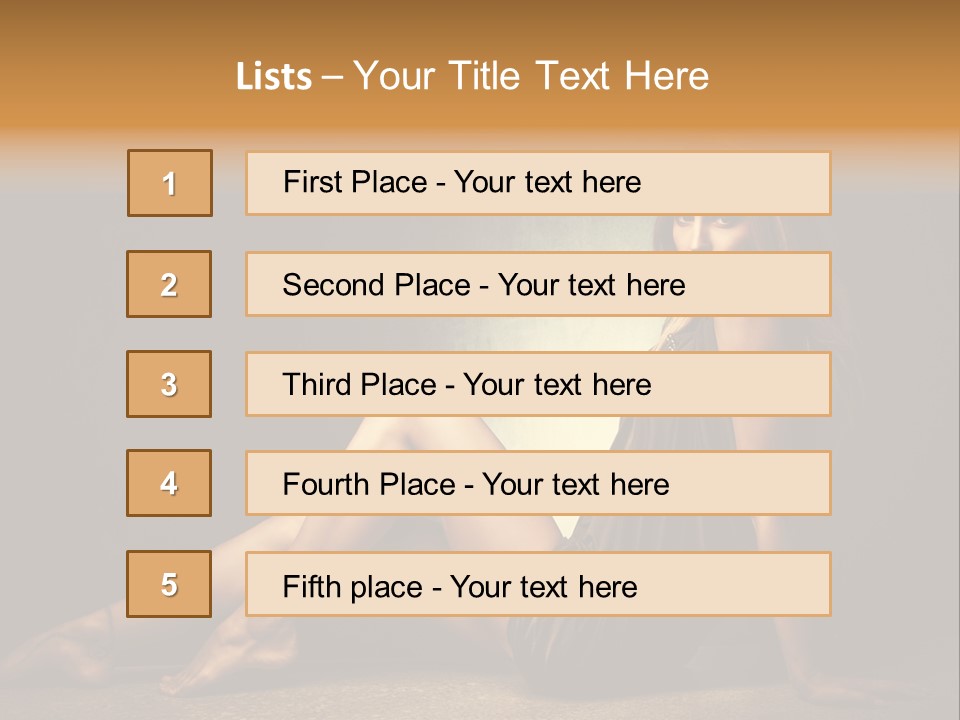Click "Your text here" in First Place row
The width and height of the screenshot is (960, 720).
click(547, 182)
